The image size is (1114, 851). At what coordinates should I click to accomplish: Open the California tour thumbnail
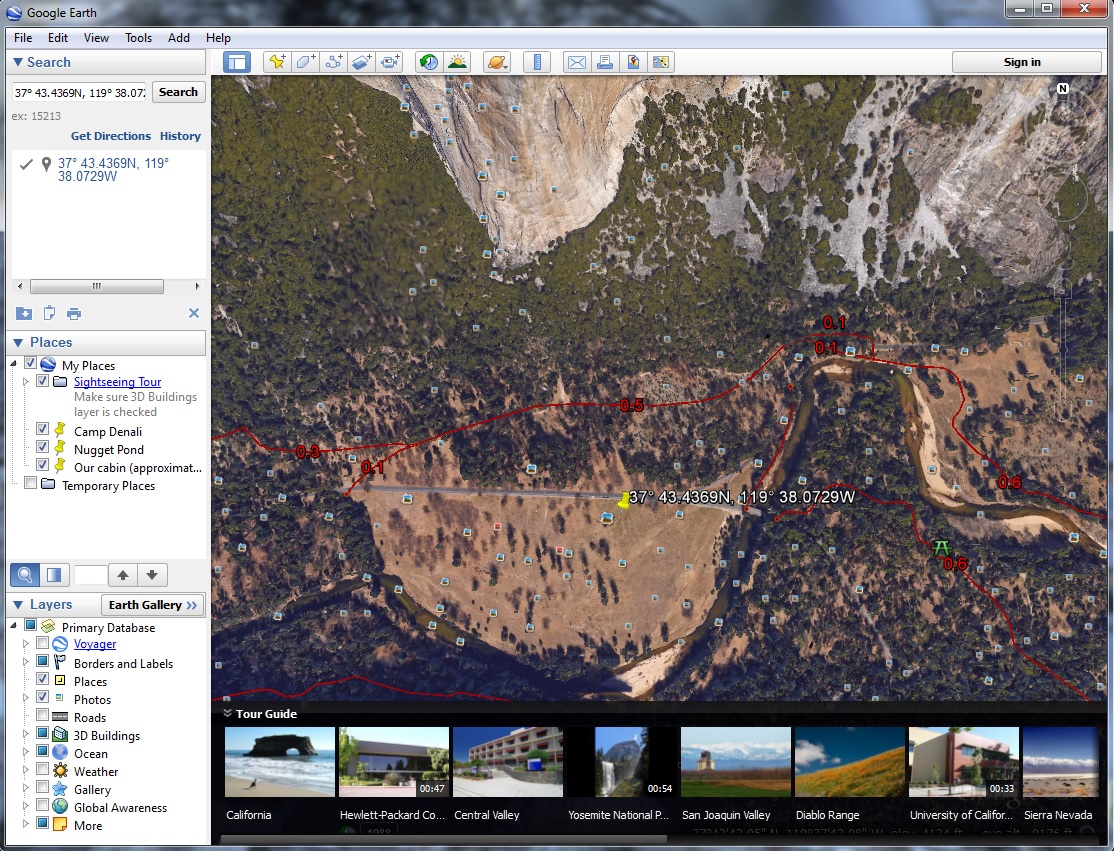[x=279, y=761]
